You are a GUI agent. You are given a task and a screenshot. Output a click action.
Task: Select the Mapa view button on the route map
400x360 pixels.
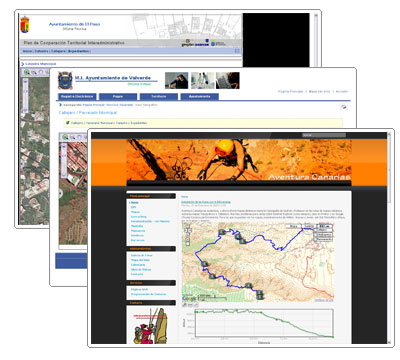click(x=294, y=226)
